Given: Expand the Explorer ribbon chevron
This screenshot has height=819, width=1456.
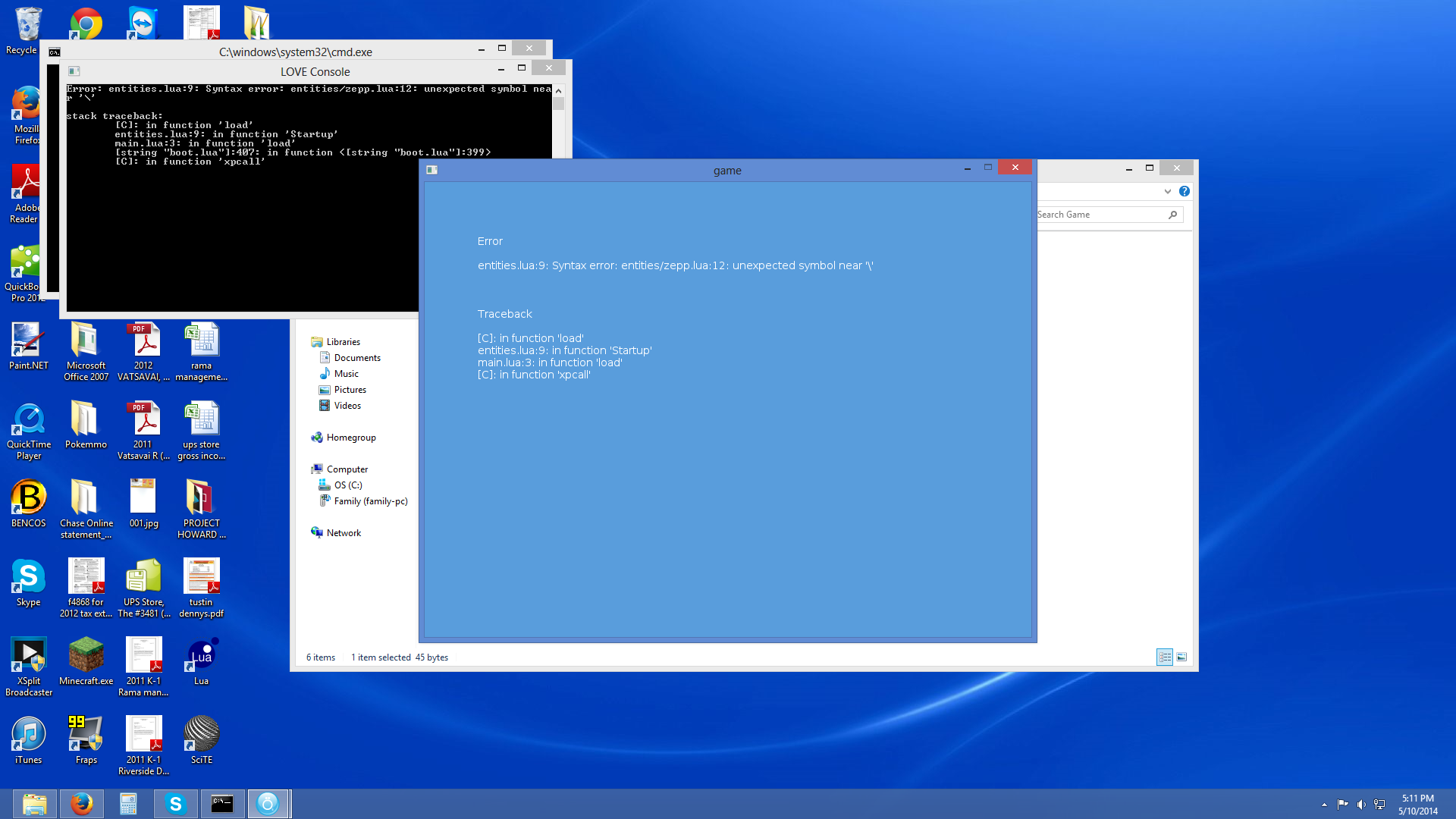Looking at the screenshot, I should (1168, 191).
